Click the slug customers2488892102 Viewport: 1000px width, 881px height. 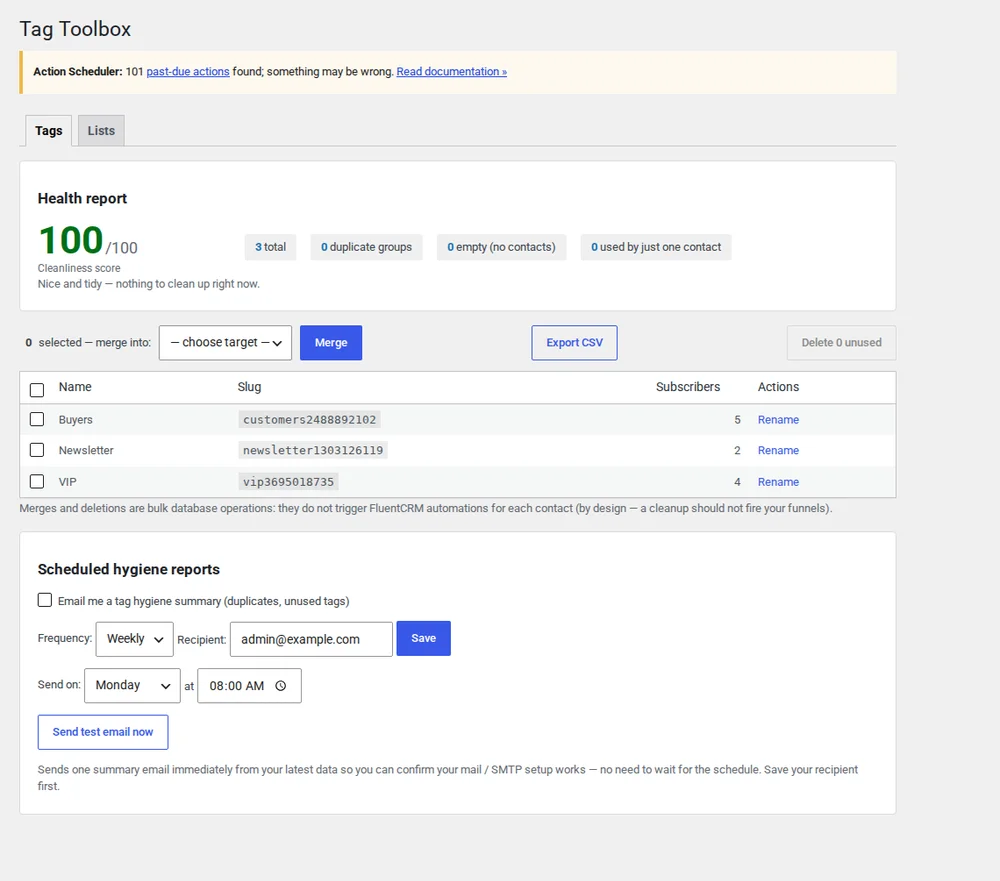(x=309, y=419)
